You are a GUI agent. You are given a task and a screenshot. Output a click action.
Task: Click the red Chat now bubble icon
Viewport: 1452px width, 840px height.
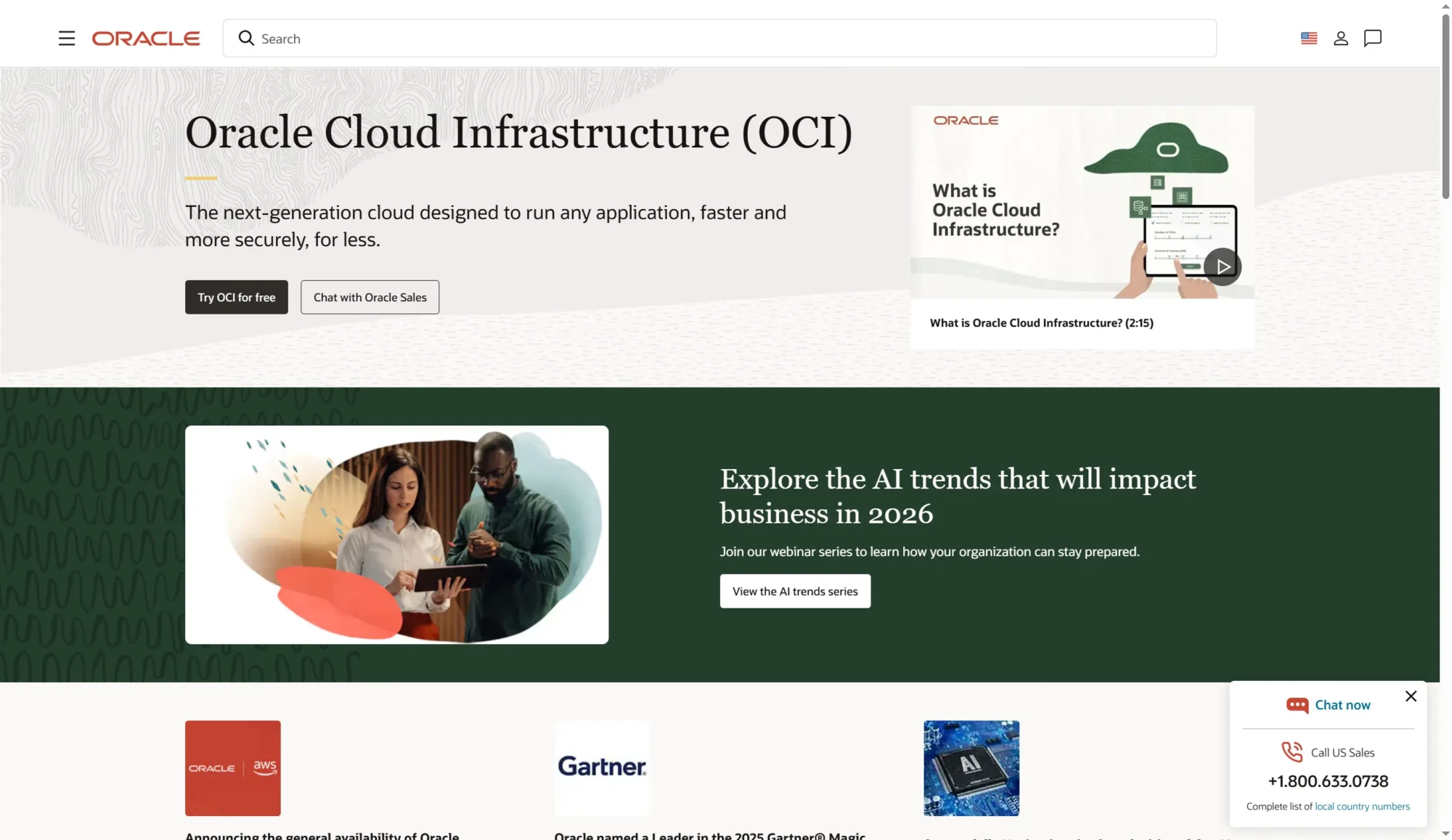point(1297,705)
